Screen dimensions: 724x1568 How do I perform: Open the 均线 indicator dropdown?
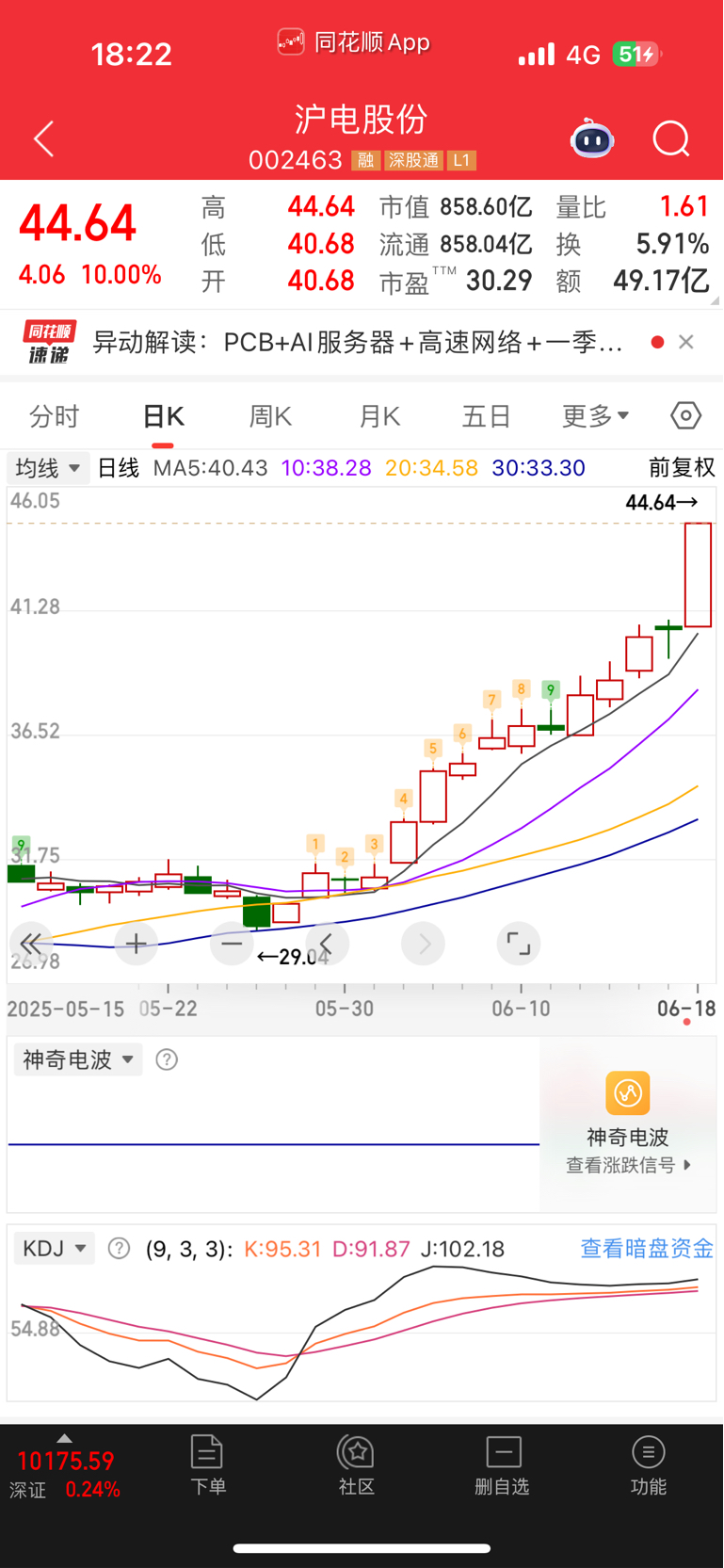pyautogui.click(x=48, y=468)
